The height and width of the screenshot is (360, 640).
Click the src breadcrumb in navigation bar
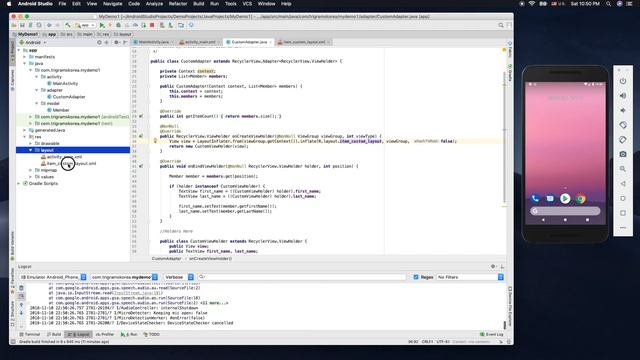pos(67,34)
